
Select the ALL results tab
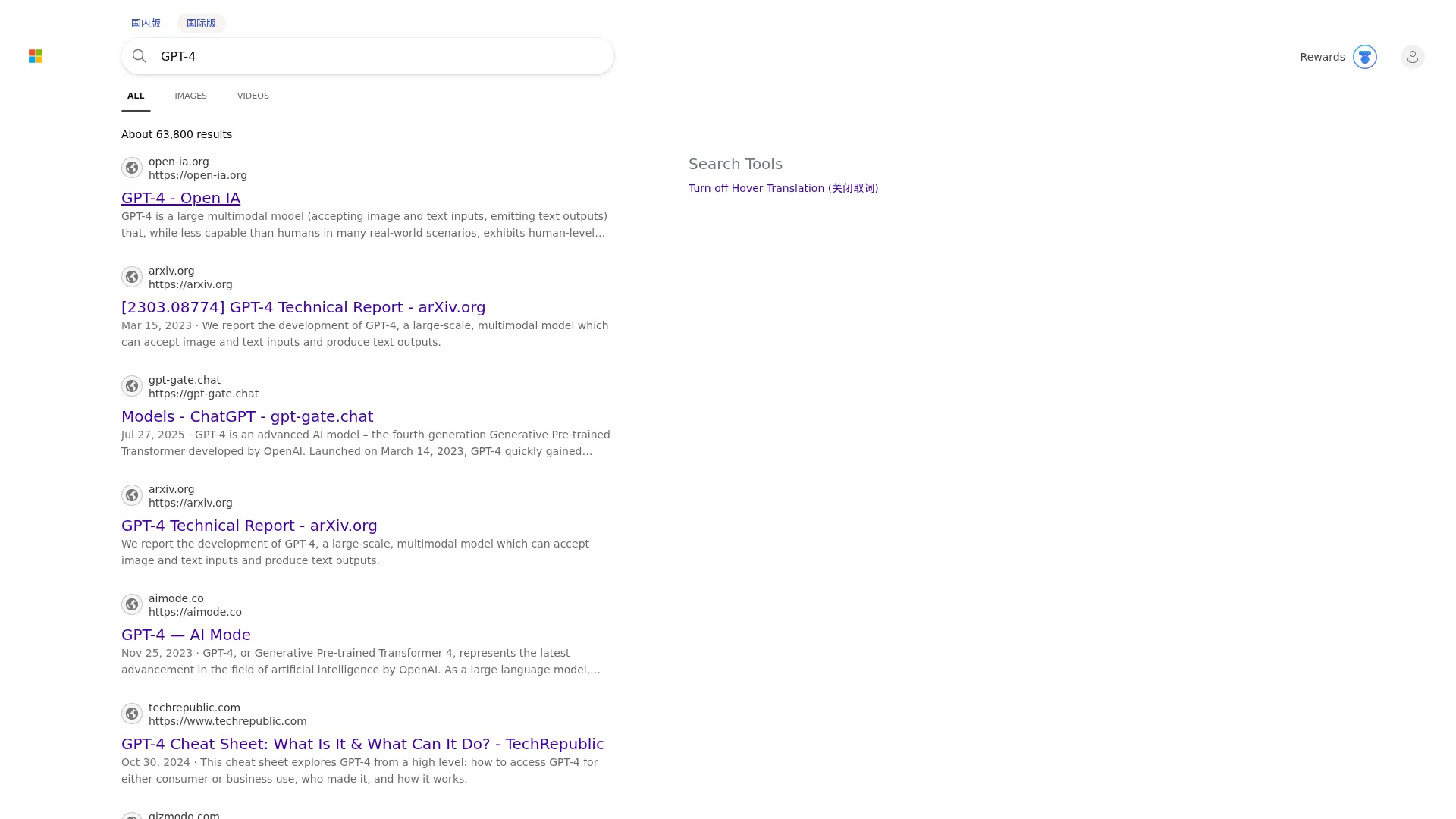pos(136,96)
